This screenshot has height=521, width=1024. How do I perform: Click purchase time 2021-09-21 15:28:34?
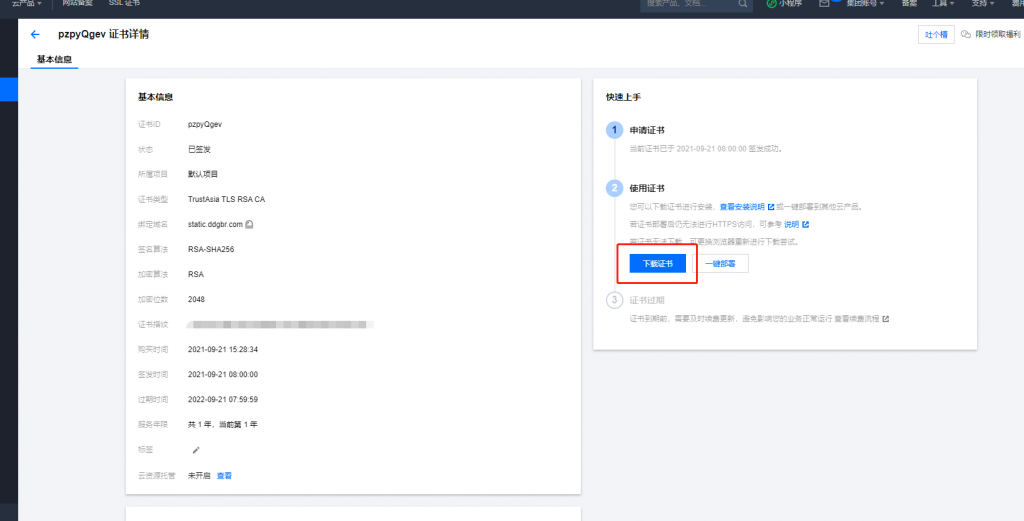tap(223, 349)
